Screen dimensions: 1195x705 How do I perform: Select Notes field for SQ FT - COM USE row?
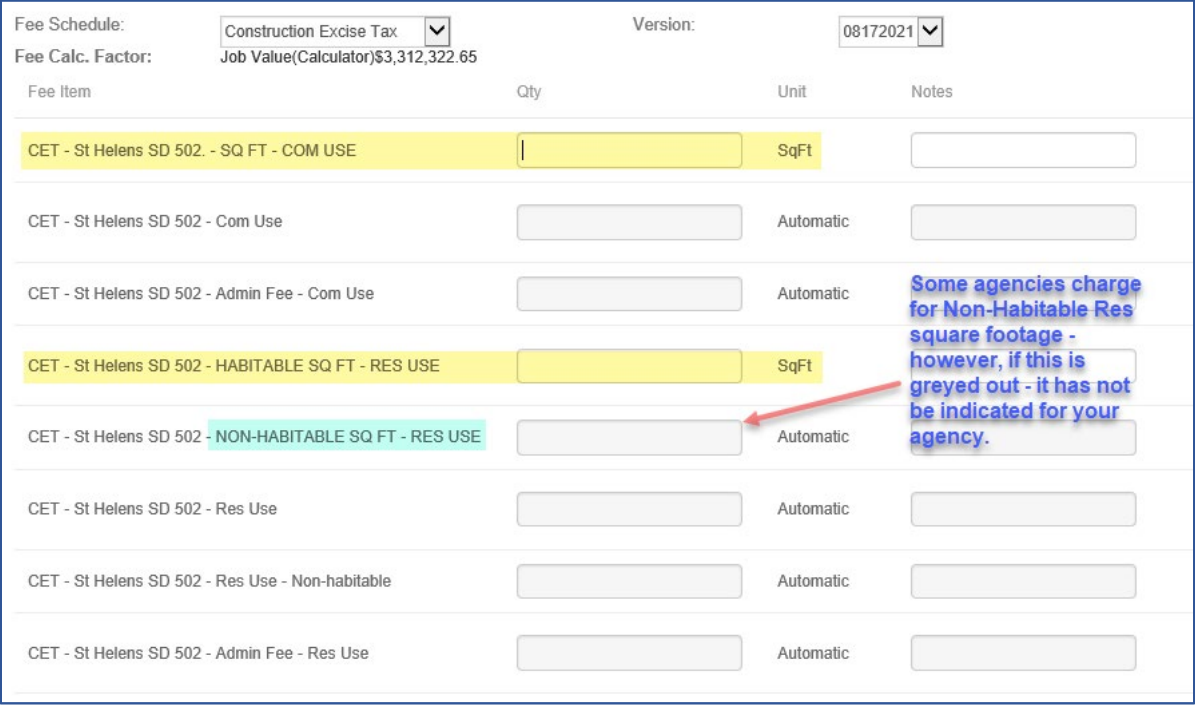[1022, 150]
